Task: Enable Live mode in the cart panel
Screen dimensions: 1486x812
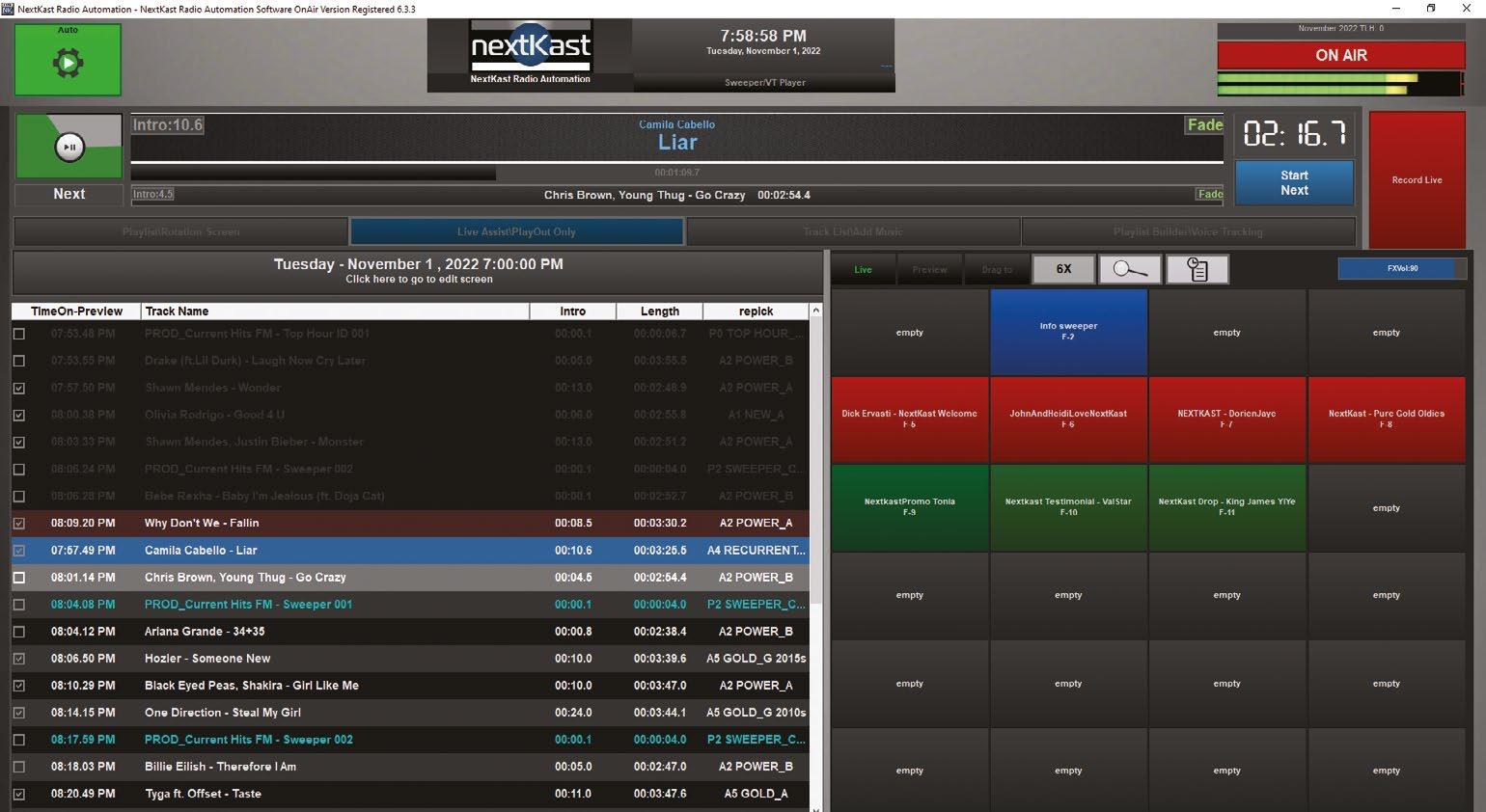Action: [863, 269]
